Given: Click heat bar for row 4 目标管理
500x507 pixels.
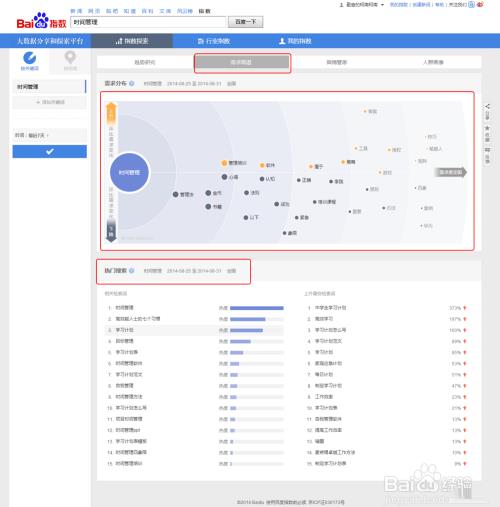Looking at the screenshot, I should [x=257, y=341].
